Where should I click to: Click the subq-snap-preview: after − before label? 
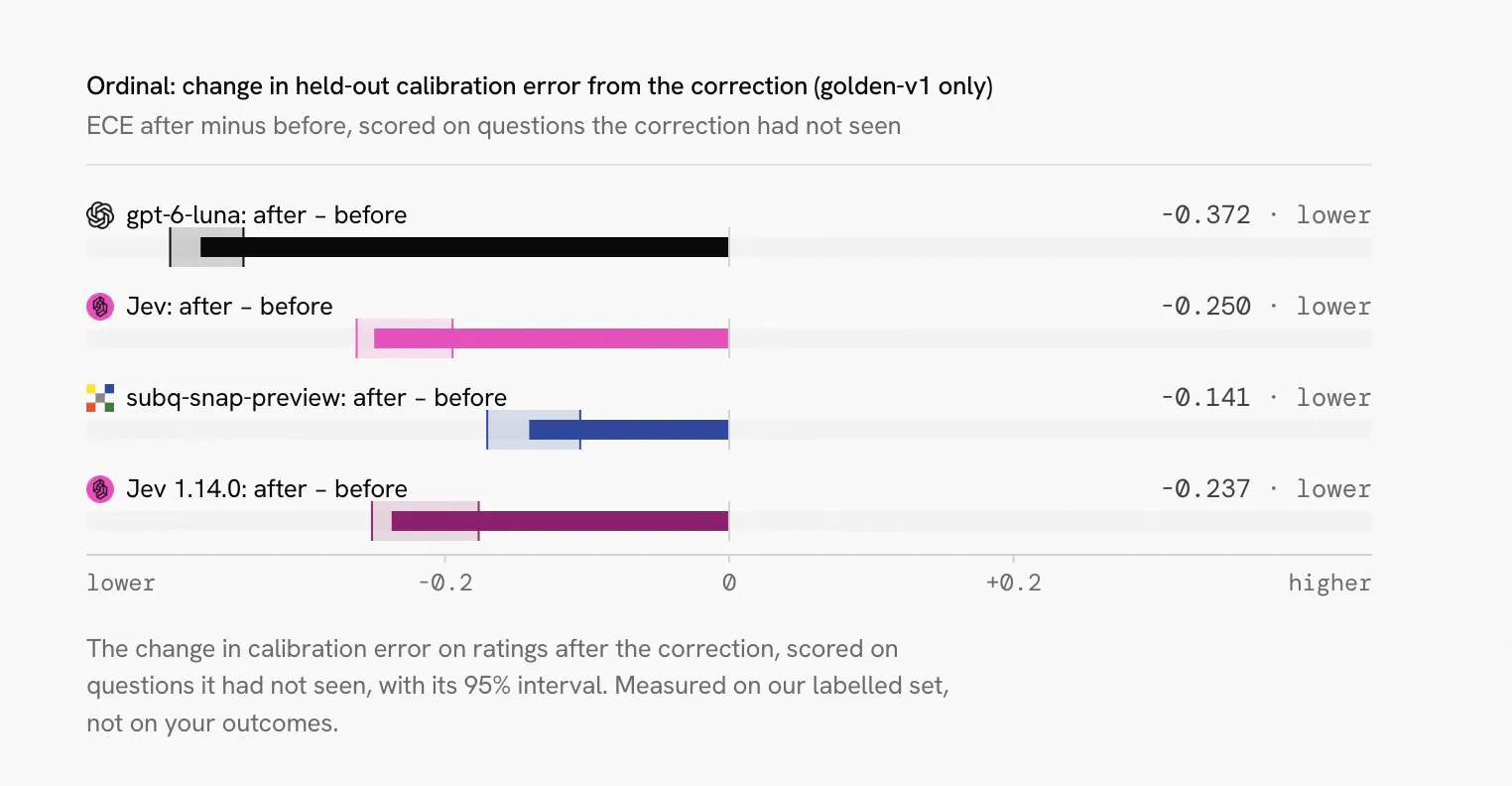point(316,398)
